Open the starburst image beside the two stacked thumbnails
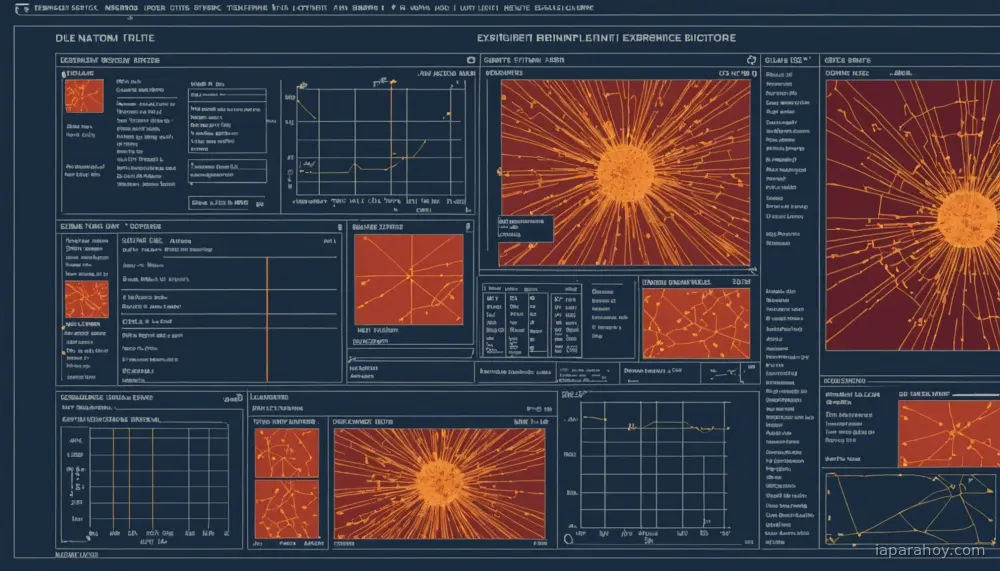This screenshot has width=1000, height=571. 440,484
